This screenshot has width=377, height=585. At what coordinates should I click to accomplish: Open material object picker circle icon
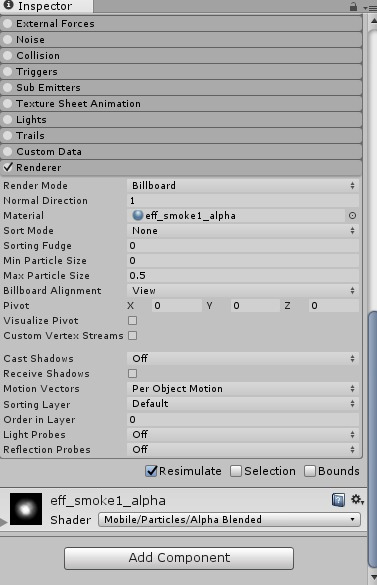[352, 216]
